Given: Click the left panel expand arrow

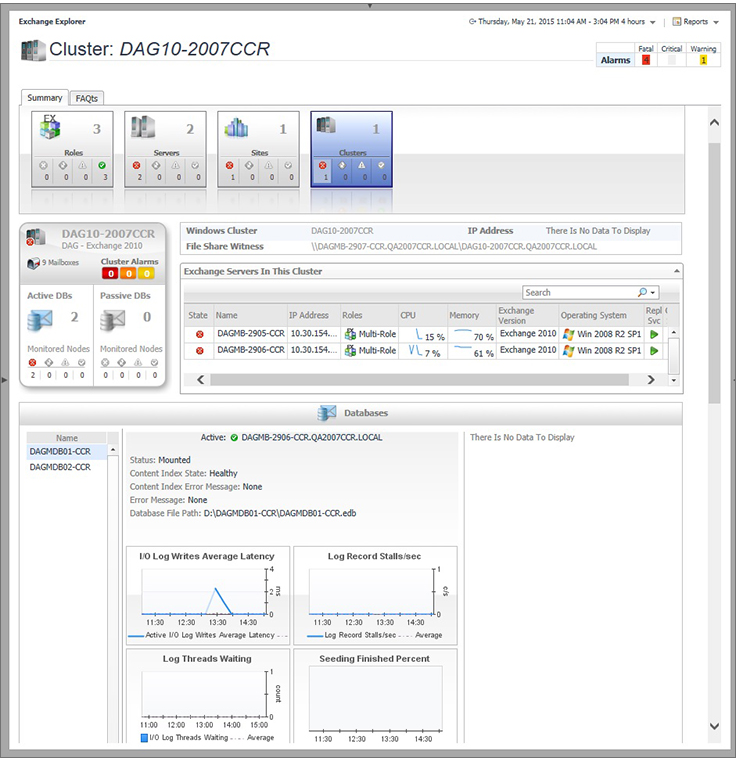Looking at the screenshot, I should pyautogui.click(x=4, y=380).
